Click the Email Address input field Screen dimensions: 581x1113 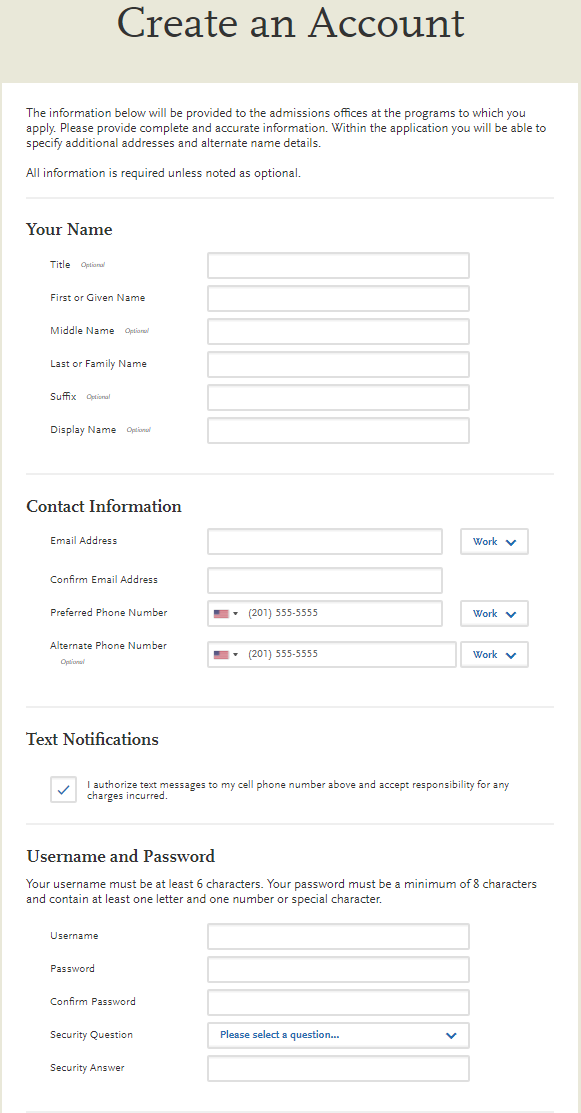[x=325, y=542]
